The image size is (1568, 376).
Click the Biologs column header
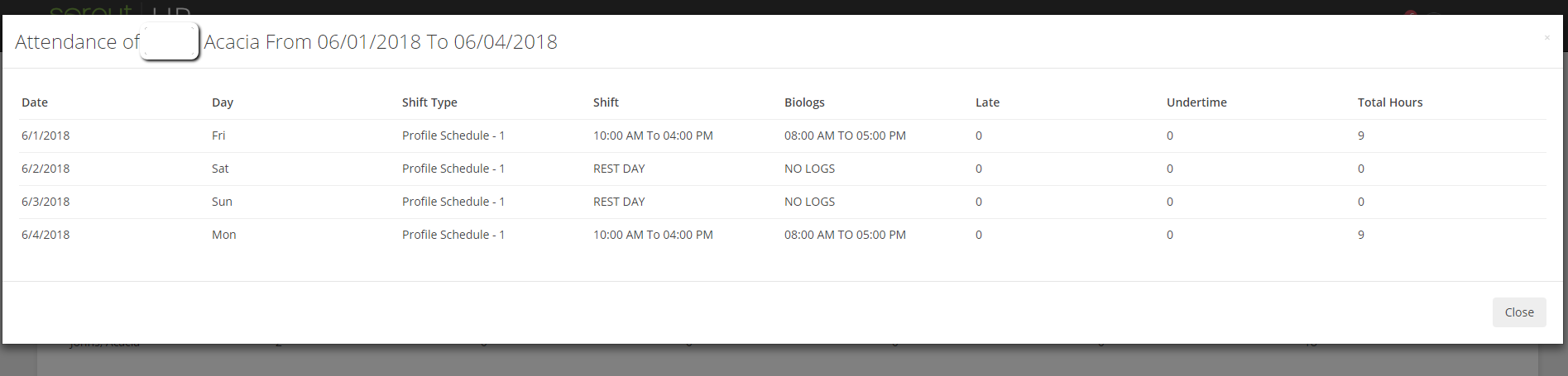coord(804,102)
